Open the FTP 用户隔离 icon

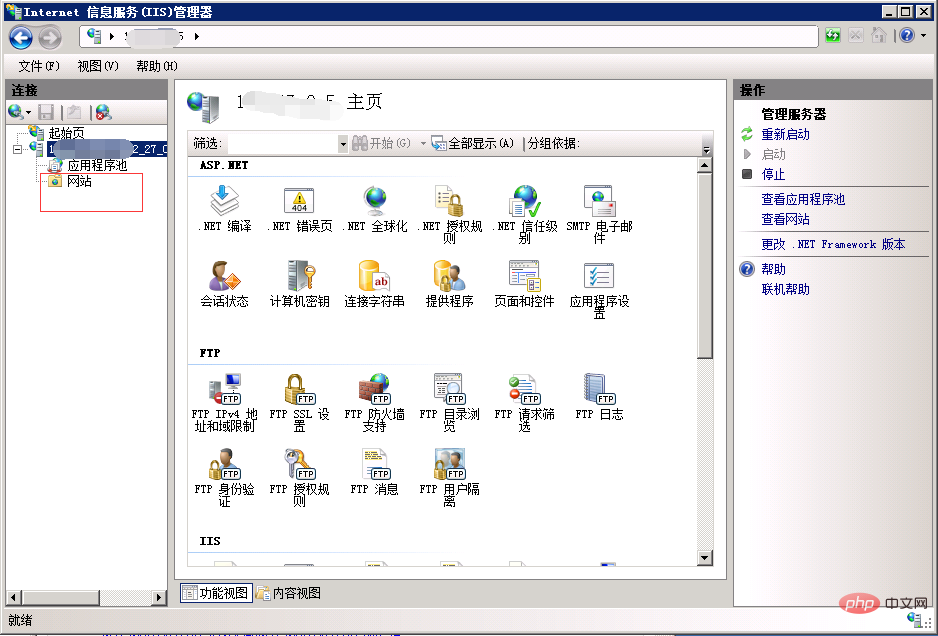point(449,477)
